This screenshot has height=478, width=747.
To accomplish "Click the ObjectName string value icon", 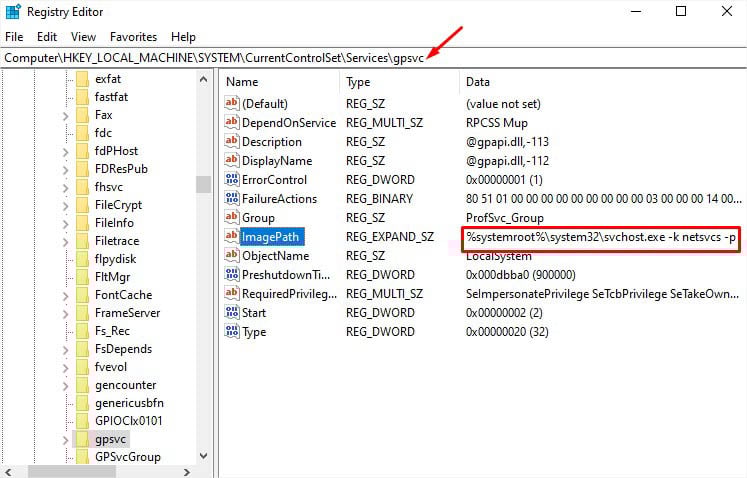I will [232, 255].
